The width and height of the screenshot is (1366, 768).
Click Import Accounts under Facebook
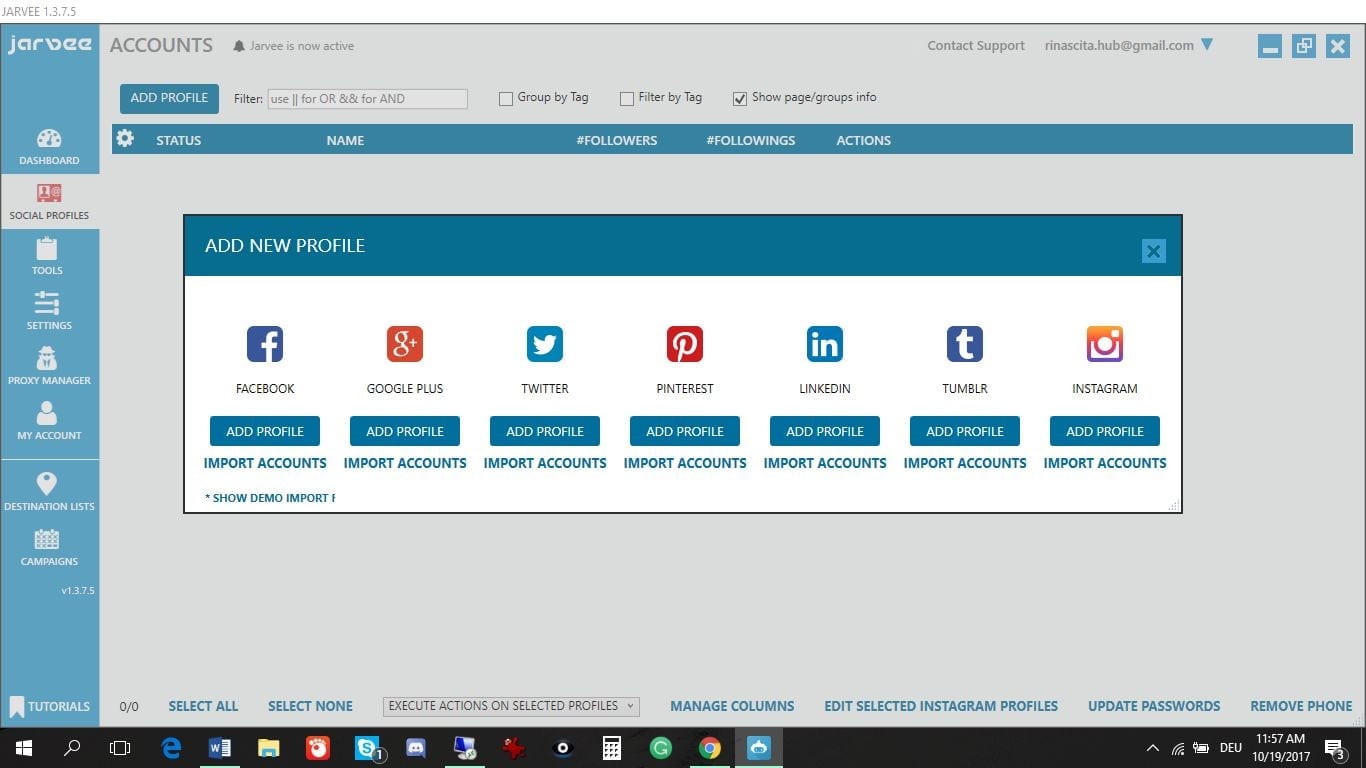pos(265,463)
